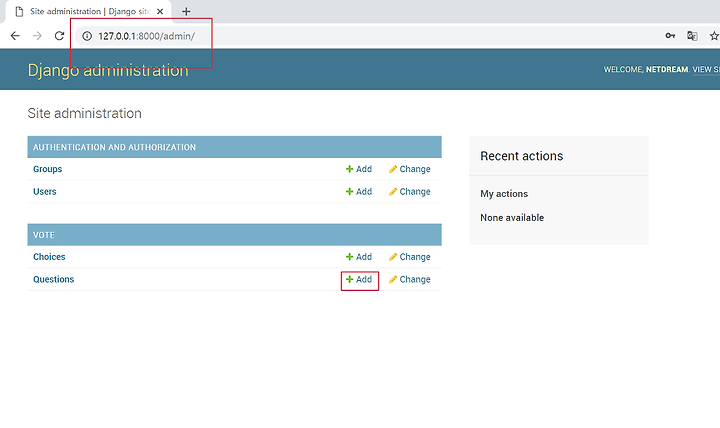Open the Questions model link

point(53,279)
